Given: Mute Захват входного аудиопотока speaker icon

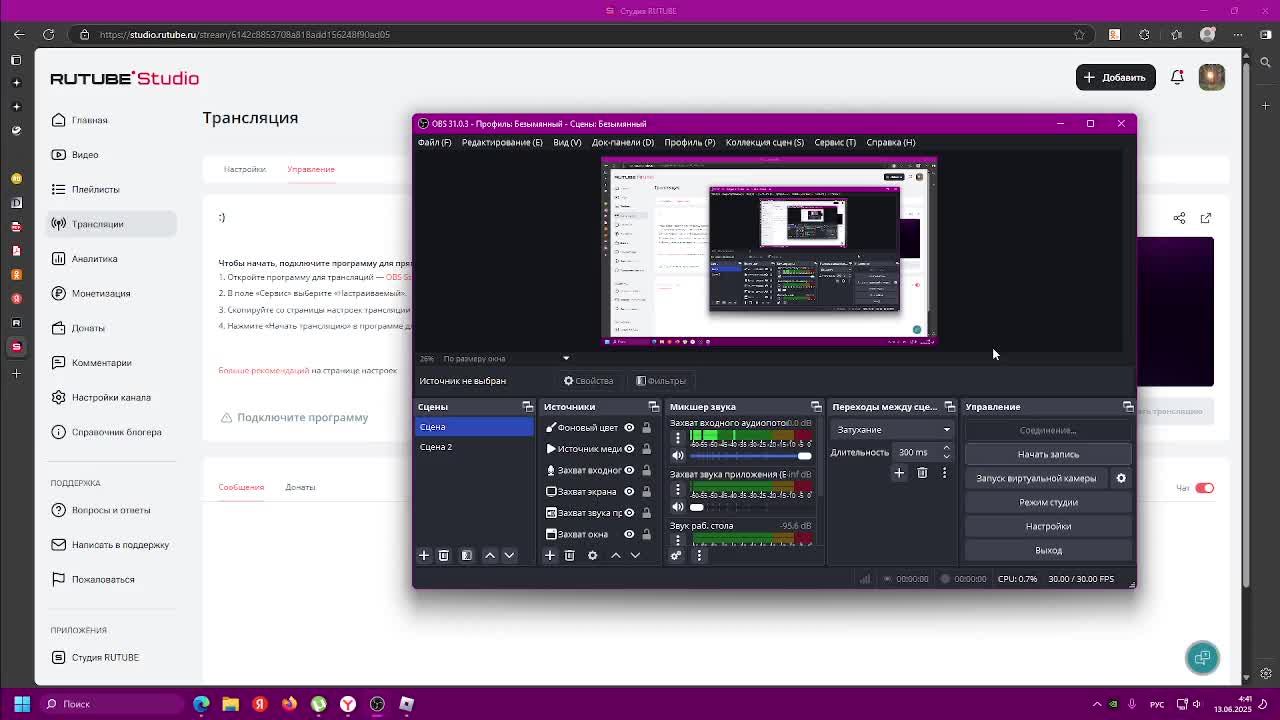Looking at the screenshot, I should point(678,456).
